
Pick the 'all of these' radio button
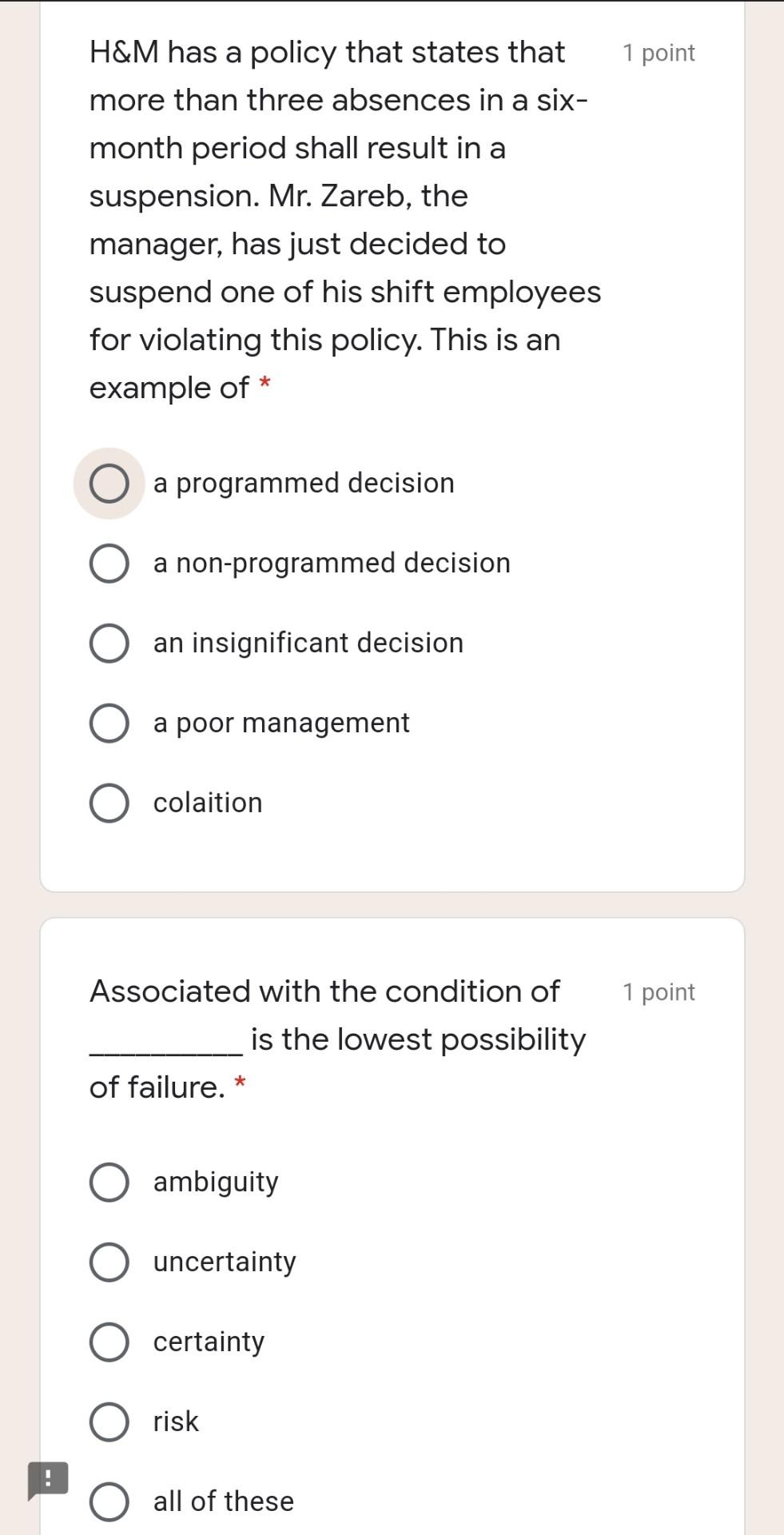click(109, 1502)
